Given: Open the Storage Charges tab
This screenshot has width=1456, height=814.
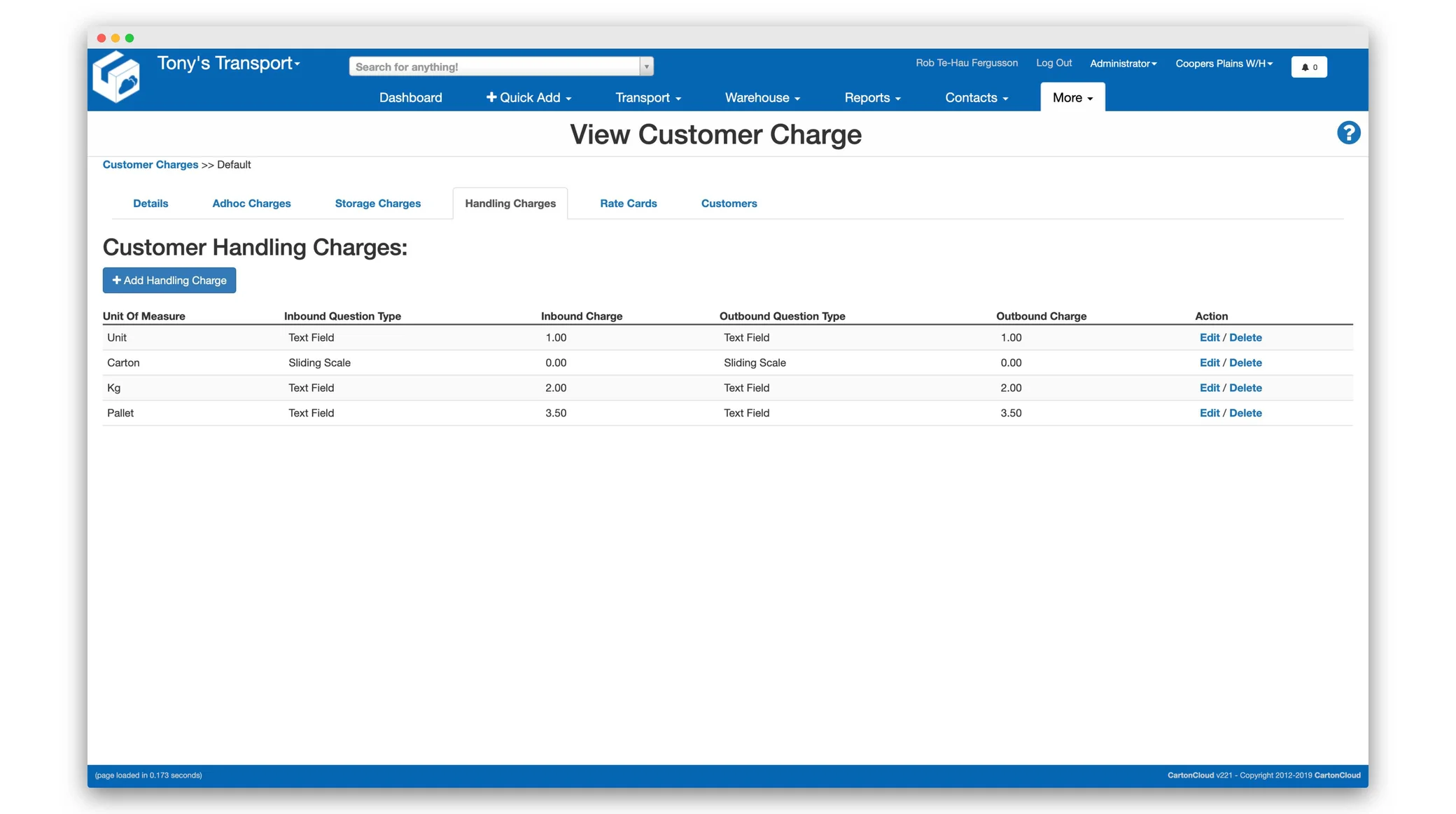Looking at the screenshot, I should [x=377, y=203].
